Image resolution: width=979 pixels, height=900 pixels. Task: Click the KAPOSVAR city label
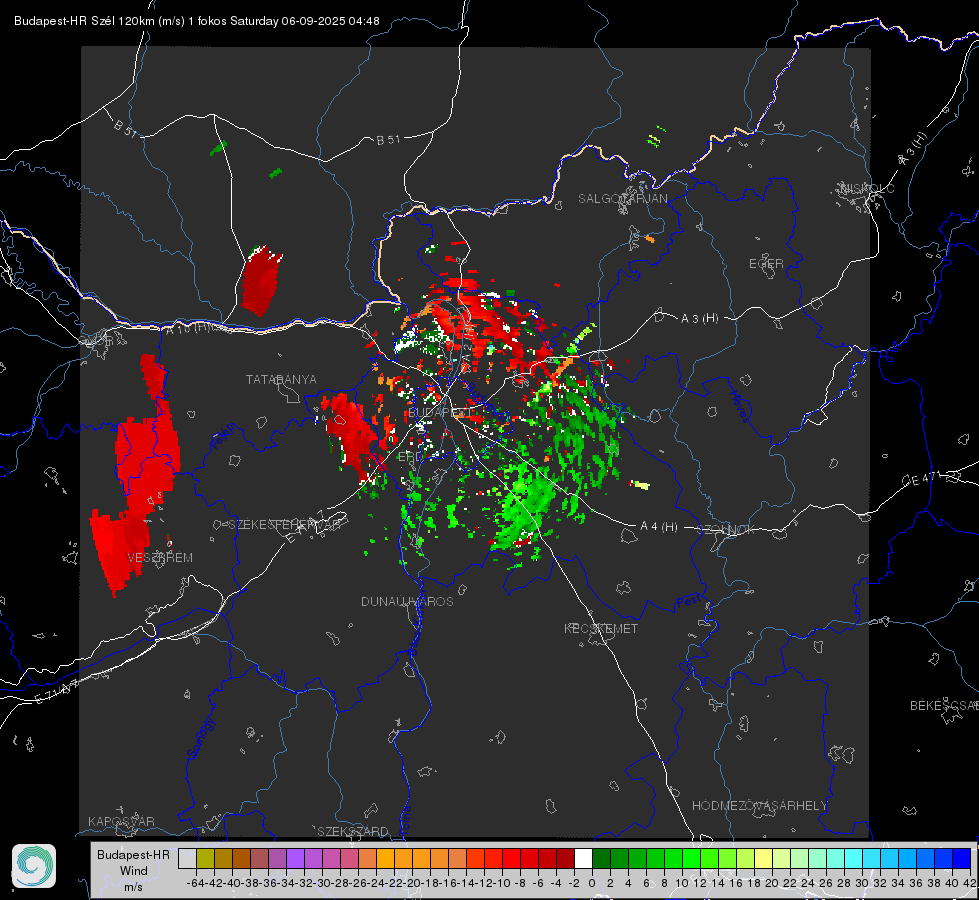pyautogui.click(x=121, y=821)
